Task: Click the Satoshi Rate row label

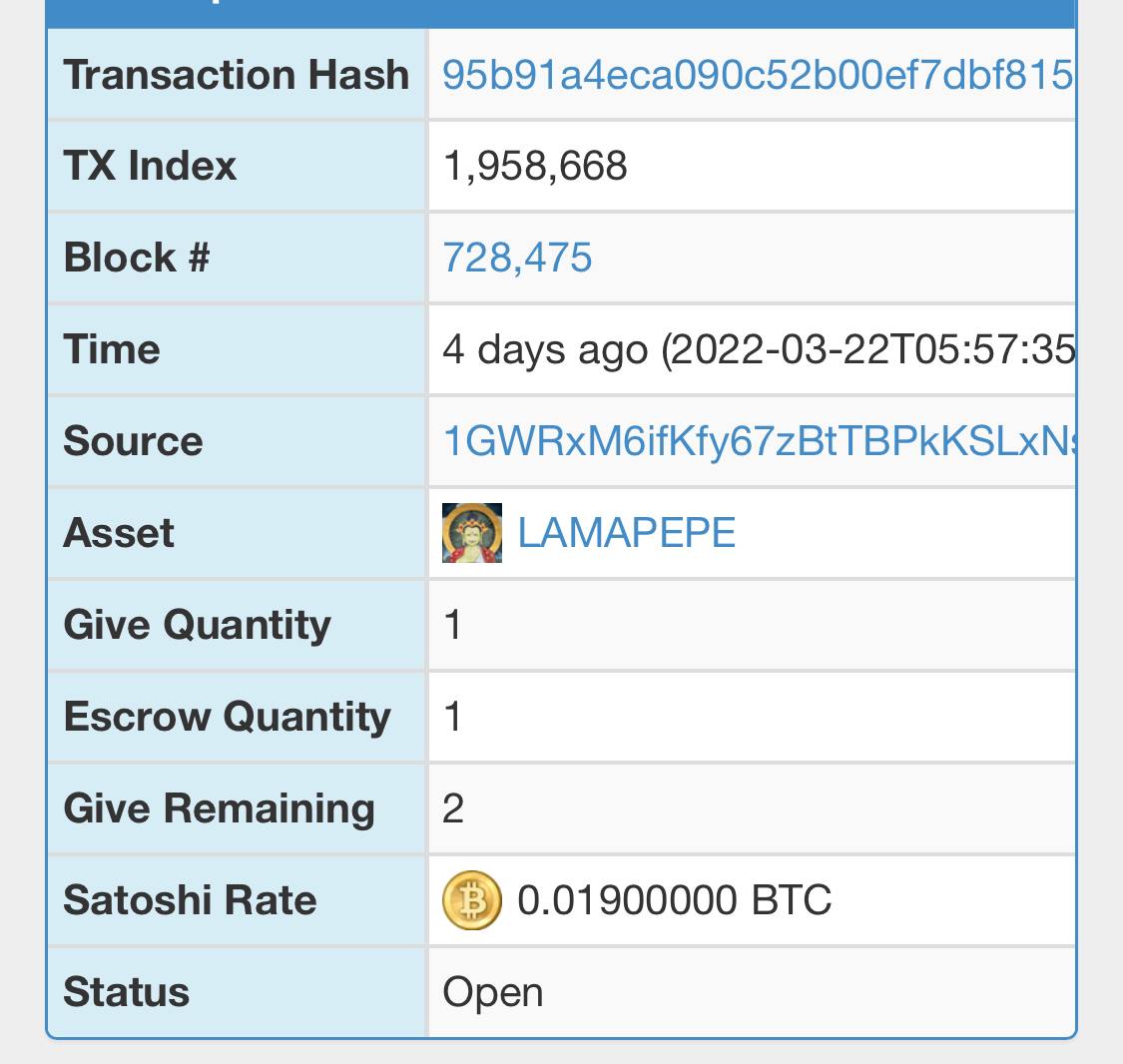Action: pyautogui.click(x=190, y=900)
